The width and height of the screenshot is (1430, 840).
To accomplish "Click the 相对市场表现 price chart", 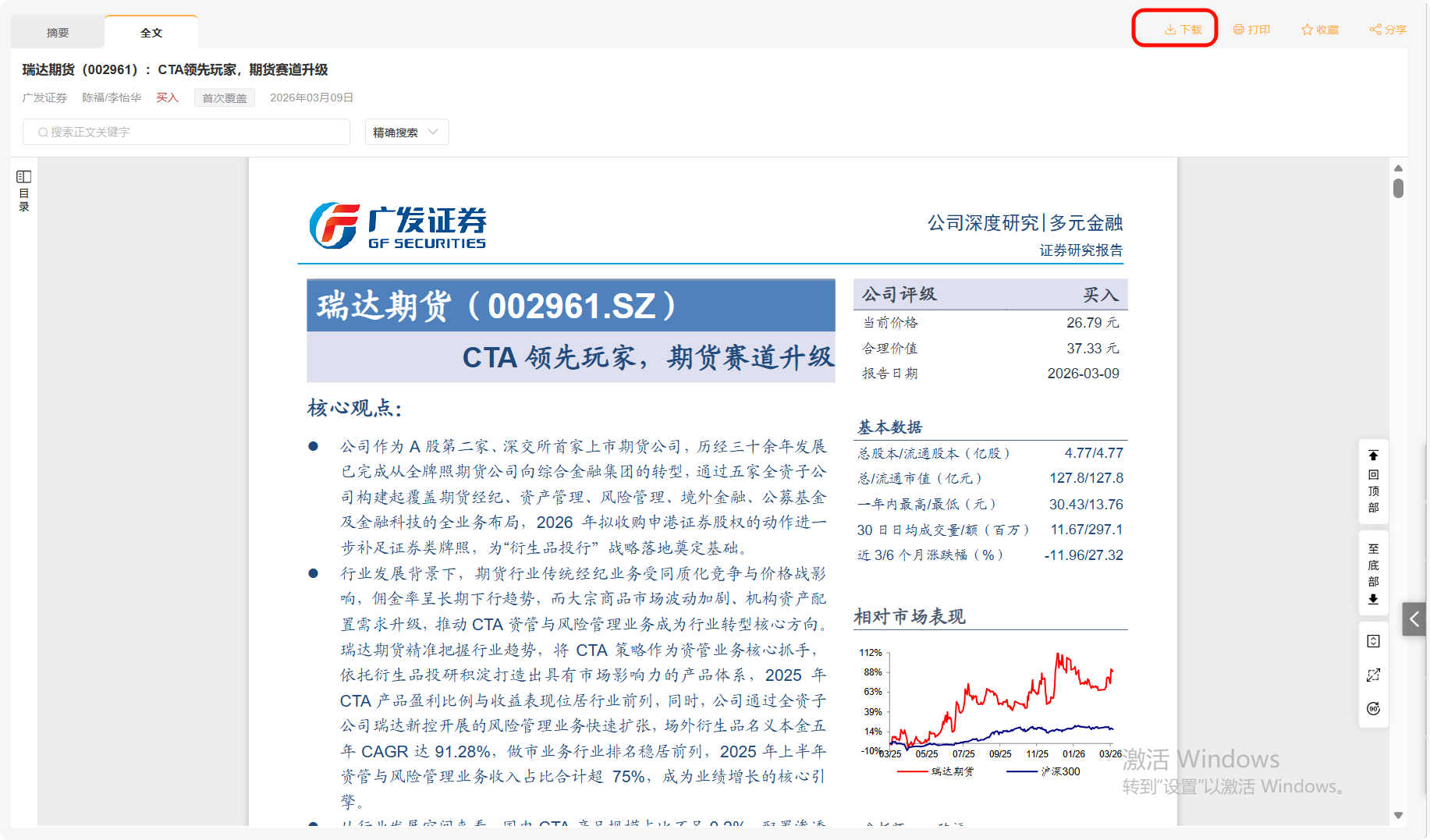I will (x=991, y=713).
